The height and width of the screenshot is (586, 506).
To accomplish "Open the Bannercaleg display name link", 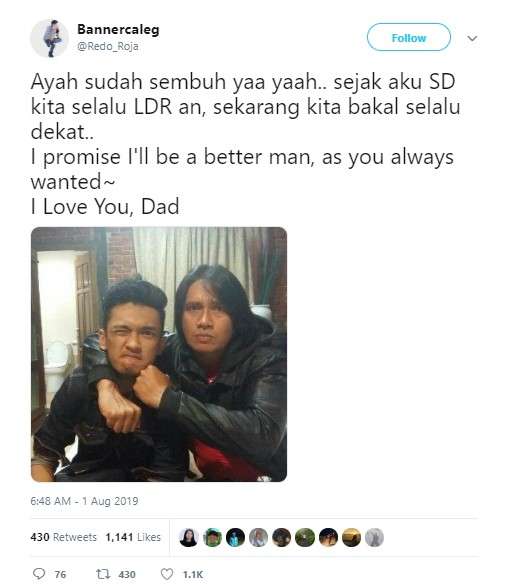I will 118,29.
